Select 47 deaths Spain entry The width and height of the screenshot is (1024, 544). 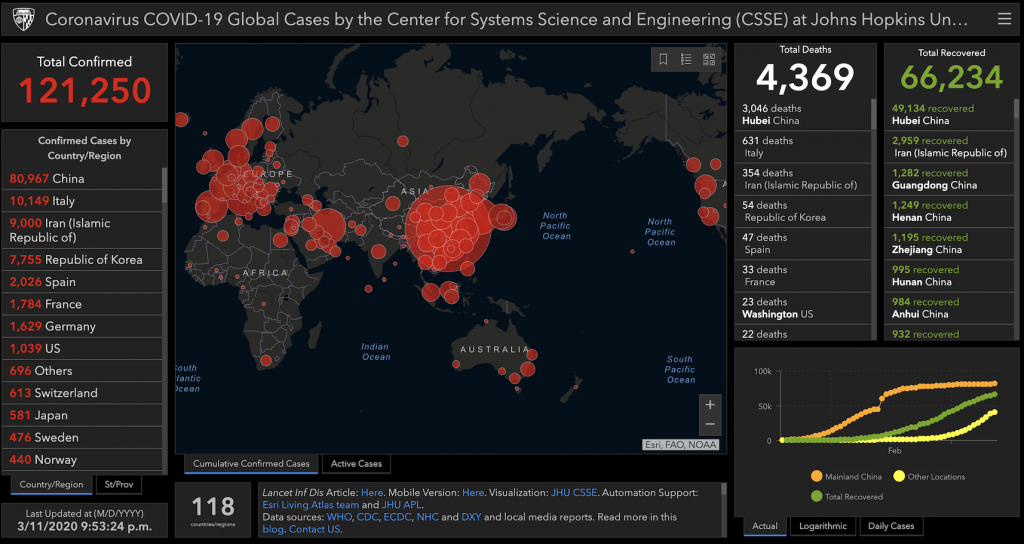point(803,243)
